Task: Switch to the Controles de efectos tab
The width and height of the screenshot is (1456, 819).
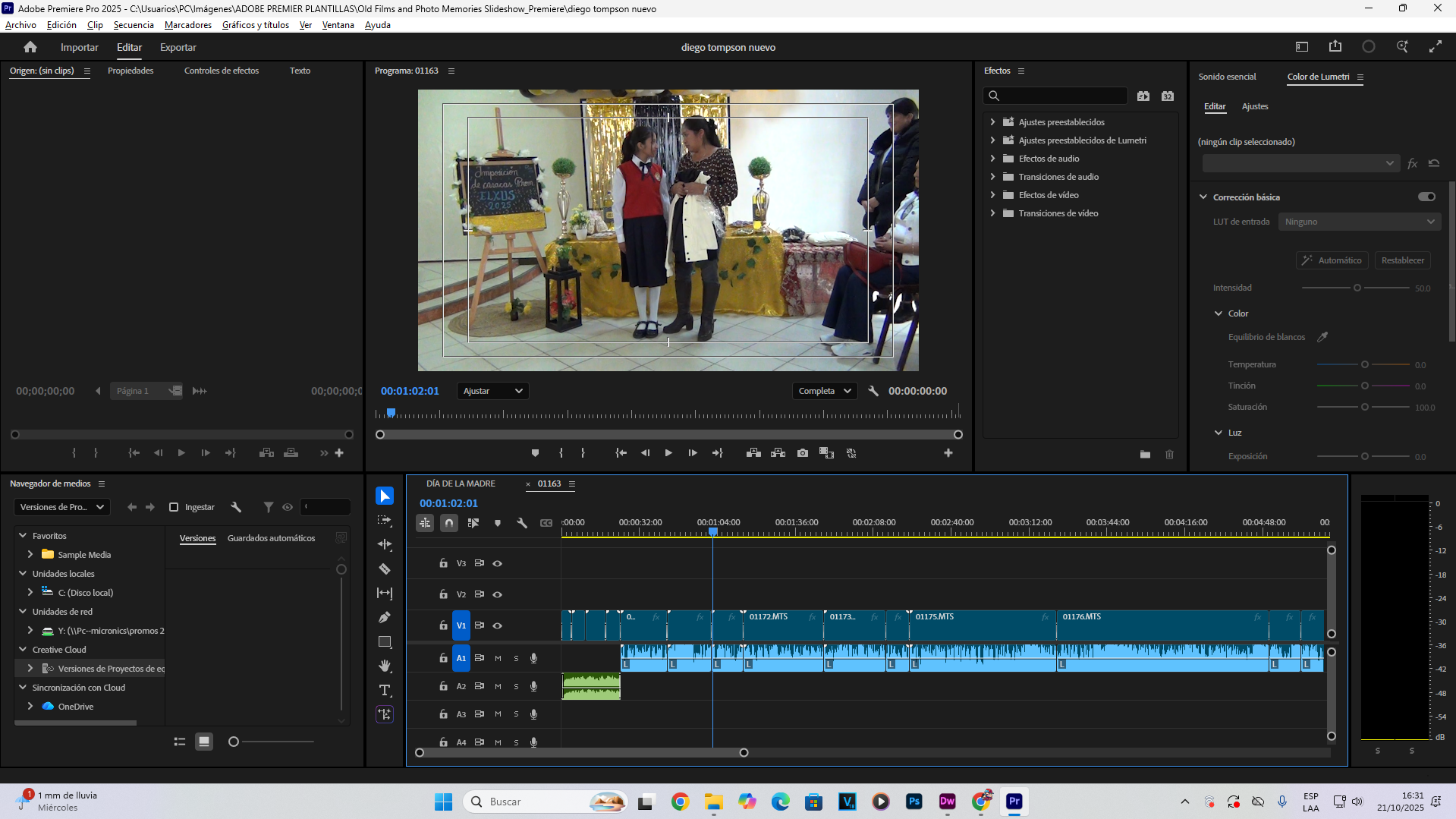Action: 222,71
